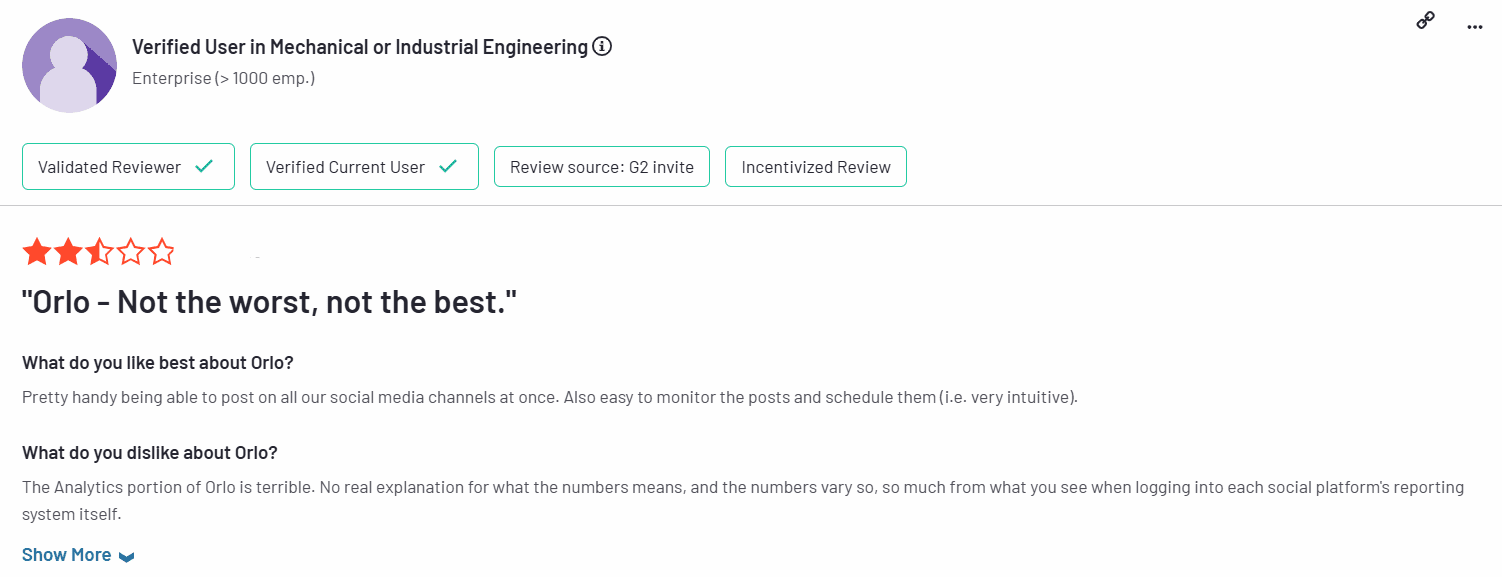Select the first red star rating icon
The image size is (1502, 577).
(36, 252)
